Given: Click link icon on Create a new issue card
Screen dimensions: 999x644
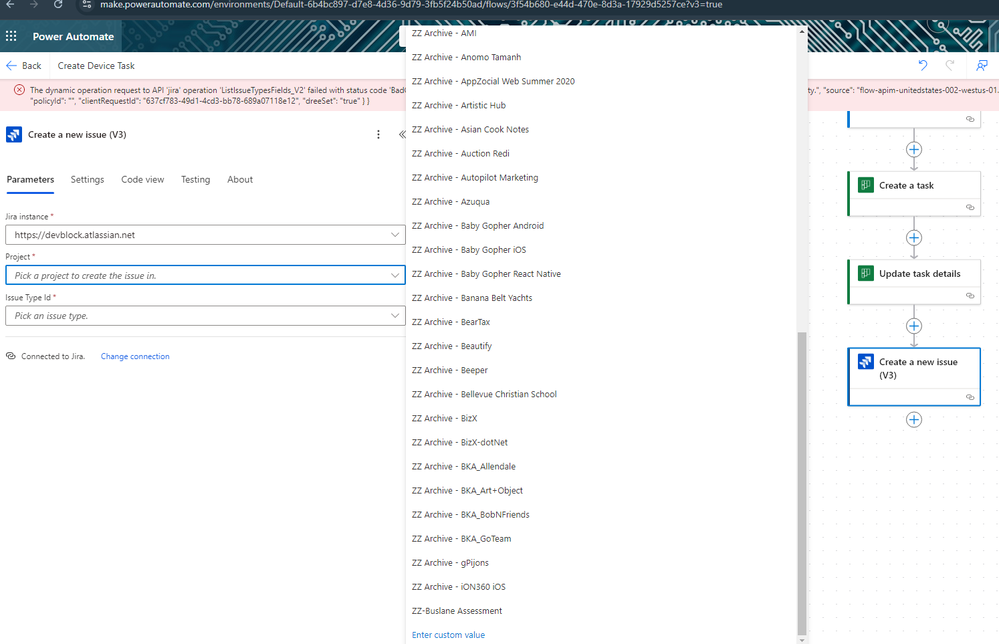Looking at the screenshot, I should click(x=970, y=397).
